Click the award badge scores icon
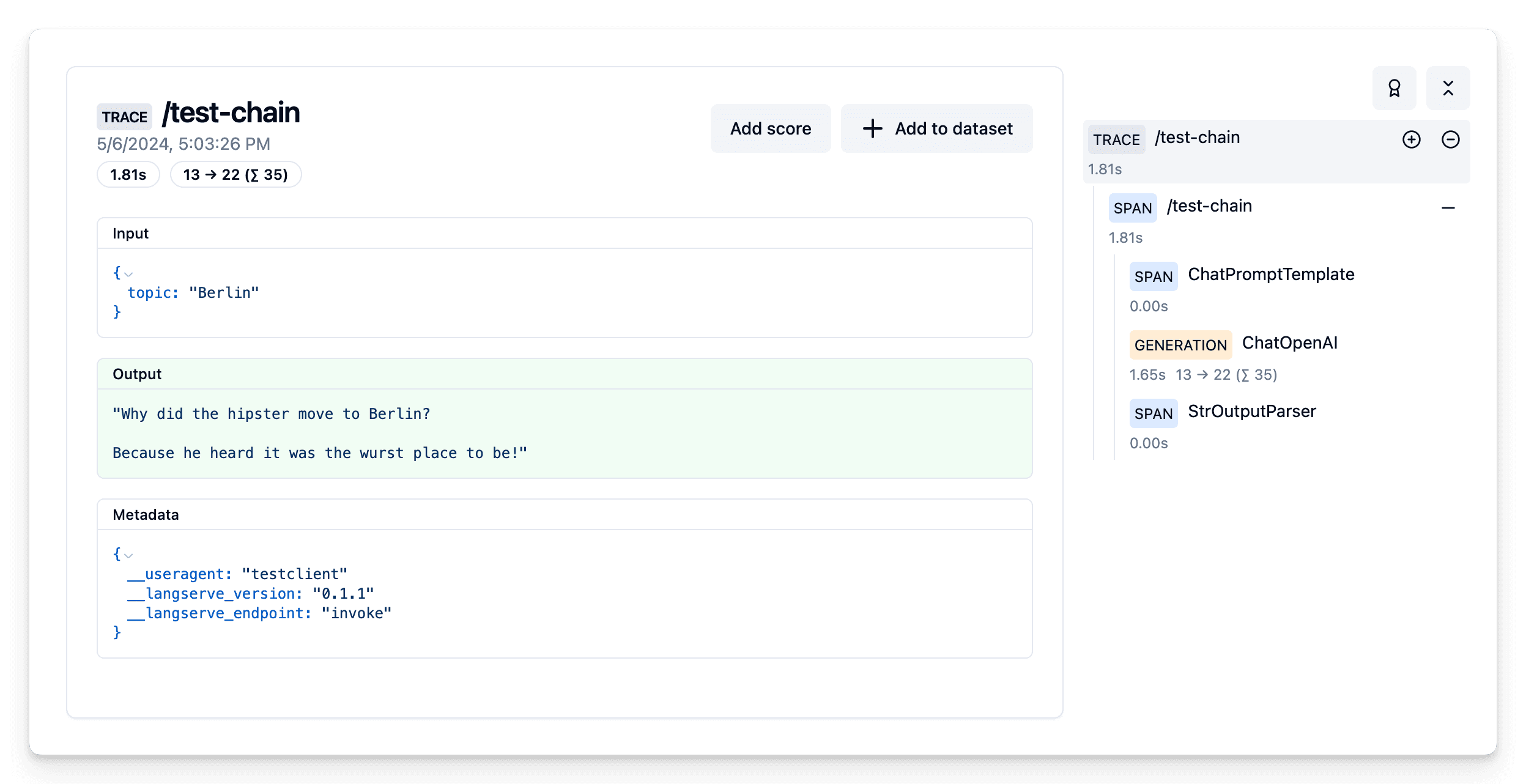 tap(1394, 88)
